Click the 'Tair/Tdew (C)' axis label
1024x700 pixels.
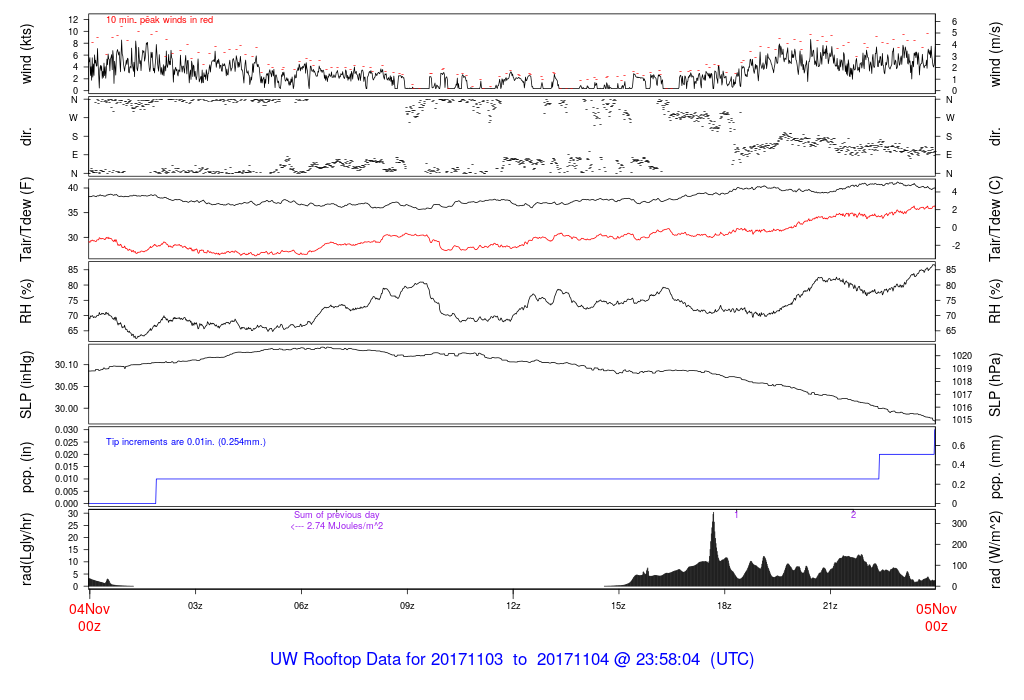pyautogui.click(x=995, y=219)
